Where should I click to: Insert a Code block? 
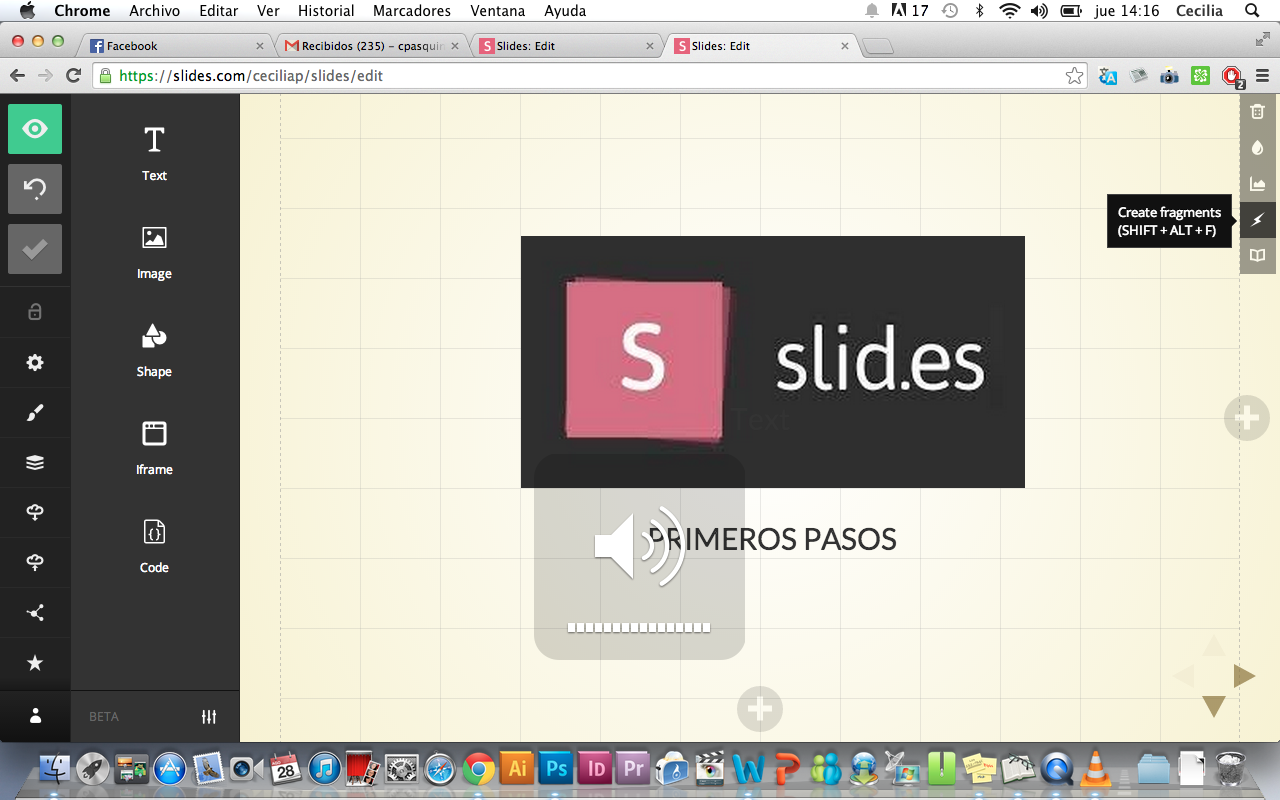(154, 545)
